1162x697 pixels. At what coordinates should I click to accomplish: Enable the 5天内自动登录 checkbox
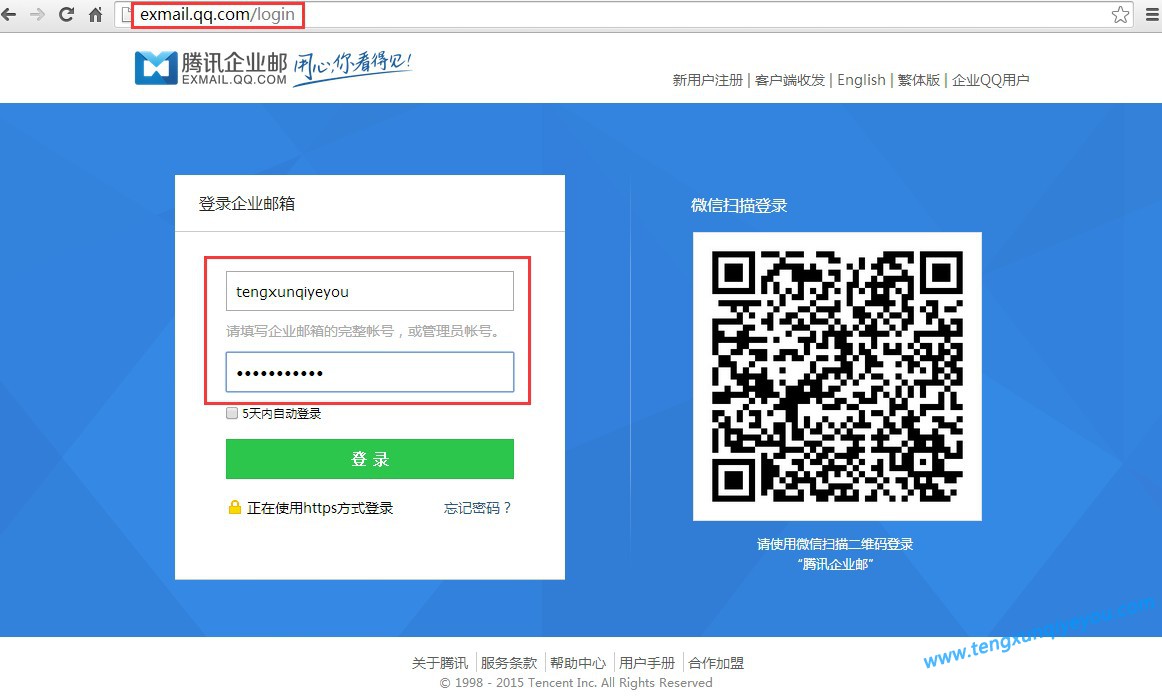(x=232, y=413)
